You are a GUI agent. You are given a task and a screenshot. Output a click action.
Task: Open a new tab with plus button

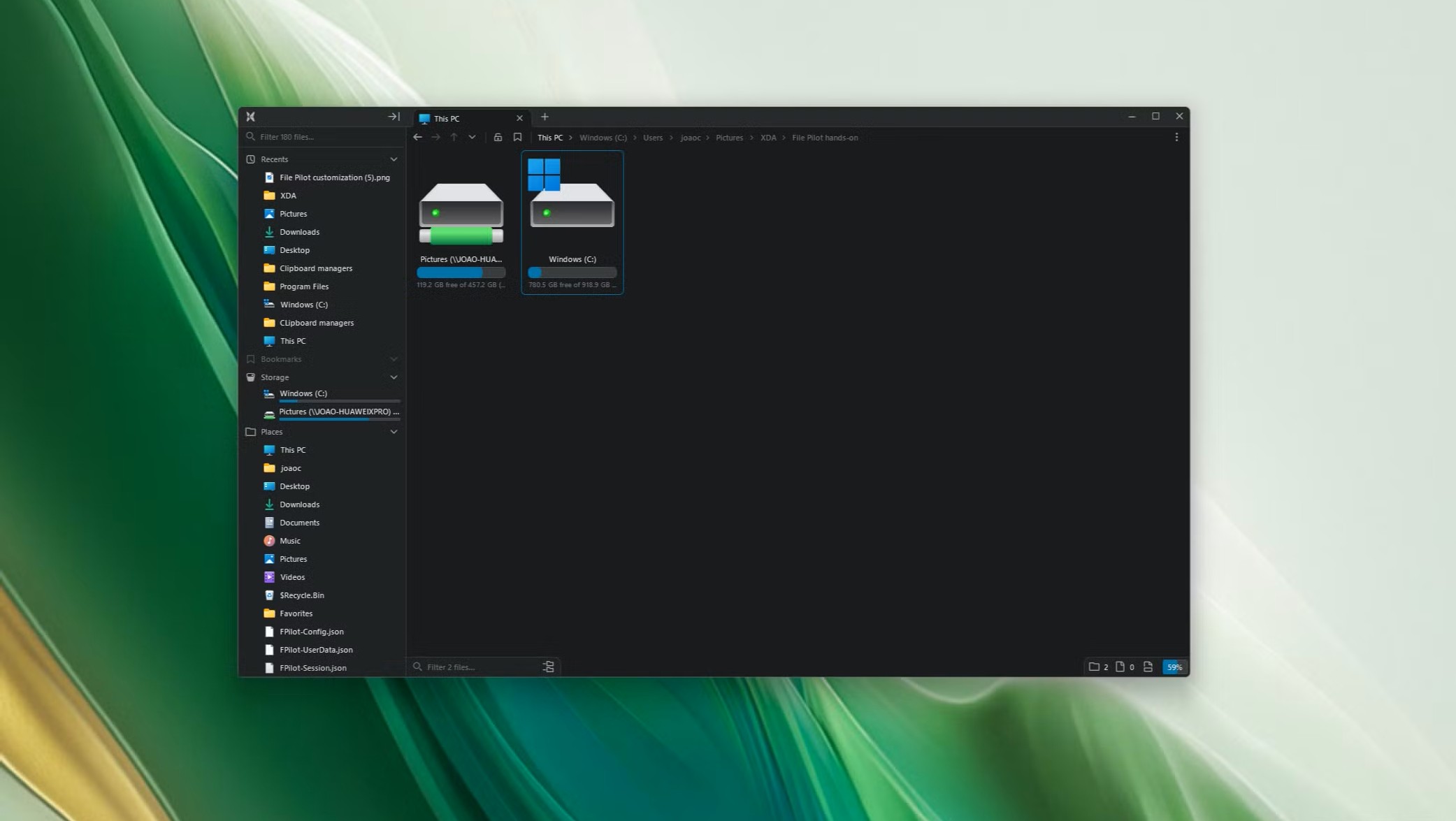click(x=545, y=117)
